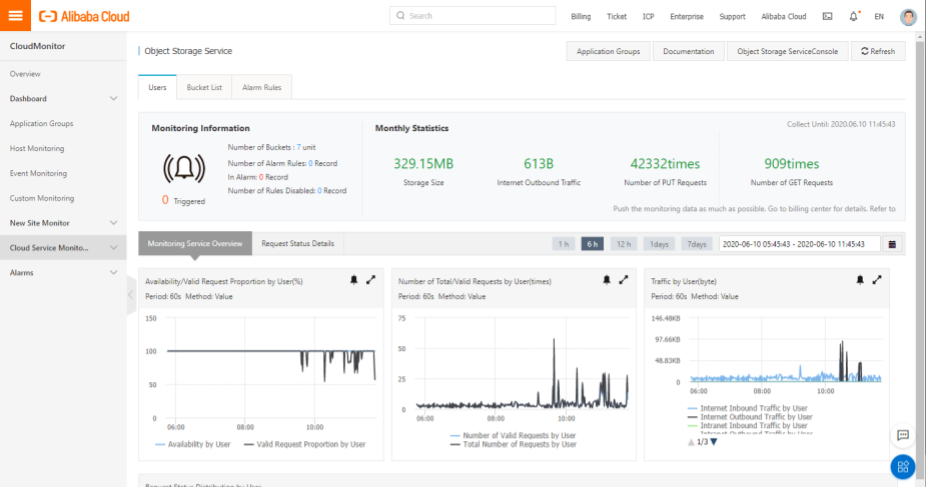Set alarm on Availability chart bell icon
Image resolution: width=931 pixels, height=491 pixels.
[354, 280]
